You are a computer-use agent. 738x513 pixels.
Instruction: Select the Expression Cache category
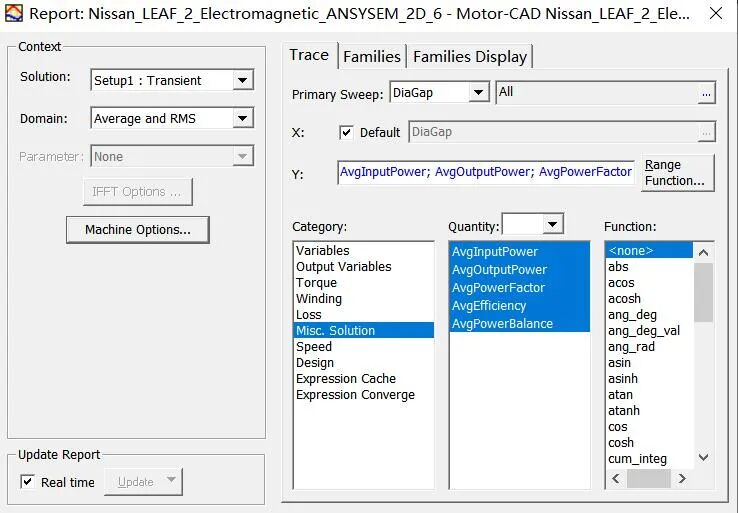pyautogui.click(x=363, y=378)
